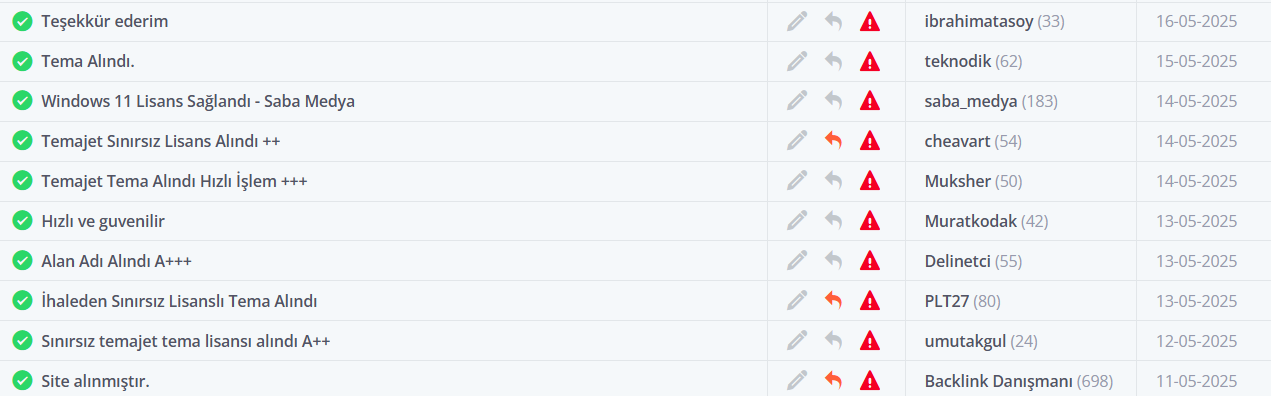
Task: Click the orange reply arrow for Backlink Danışmanı
Action: pos(833,380)
